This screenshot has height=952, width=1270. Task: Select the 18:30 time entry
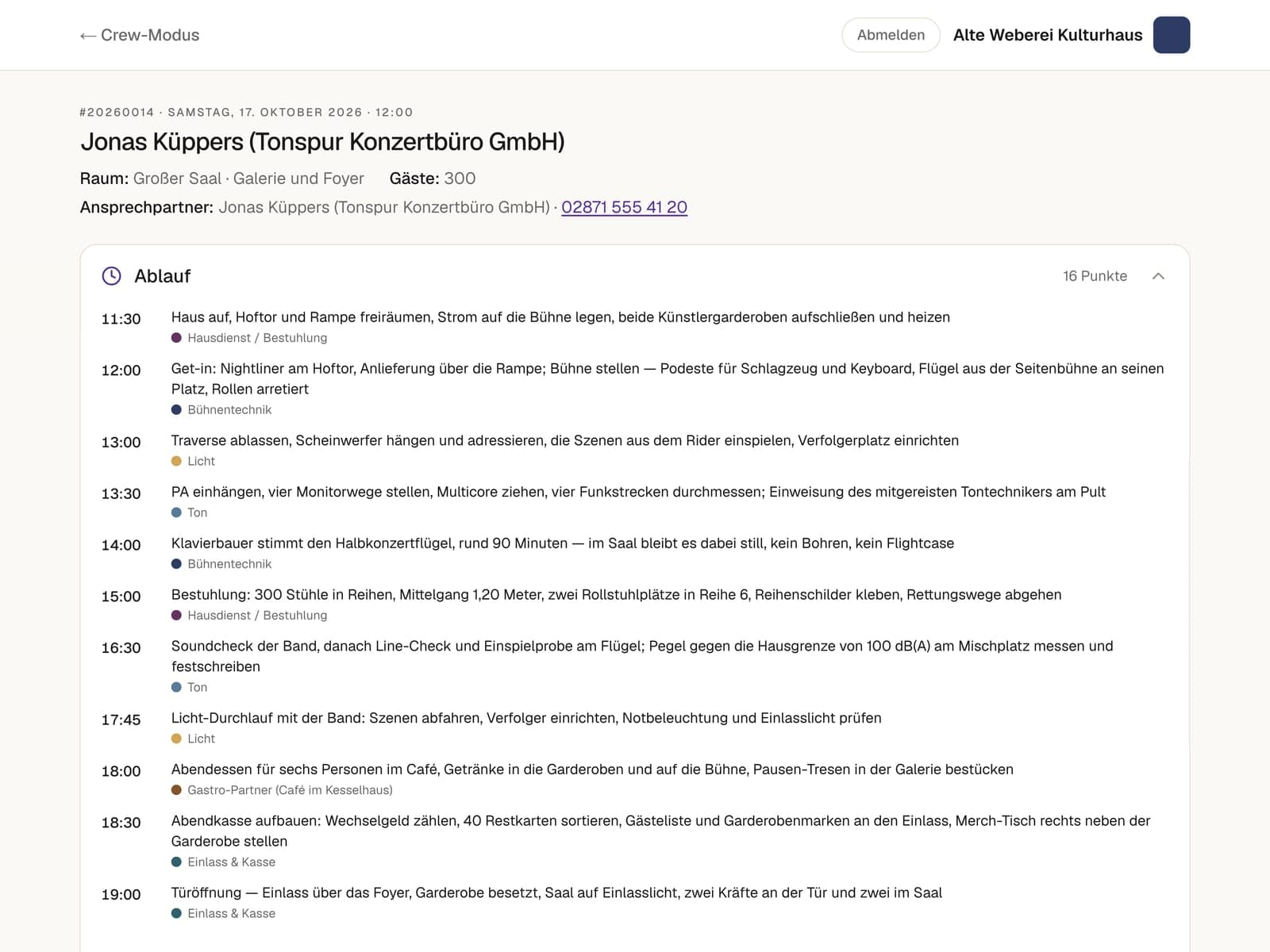(121, 823)
